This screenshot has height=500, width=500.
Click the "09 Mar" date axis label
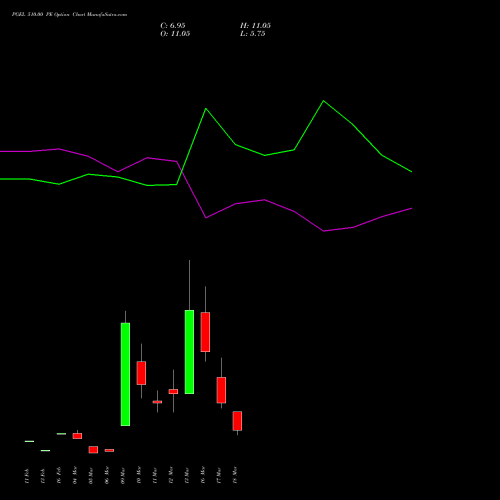123,475
